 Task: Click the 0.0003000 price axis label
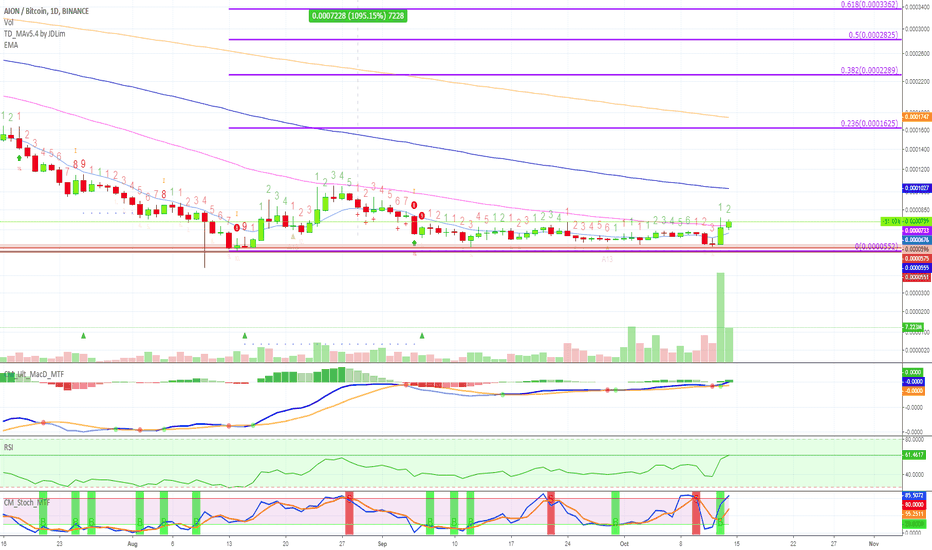pos(918,29)
